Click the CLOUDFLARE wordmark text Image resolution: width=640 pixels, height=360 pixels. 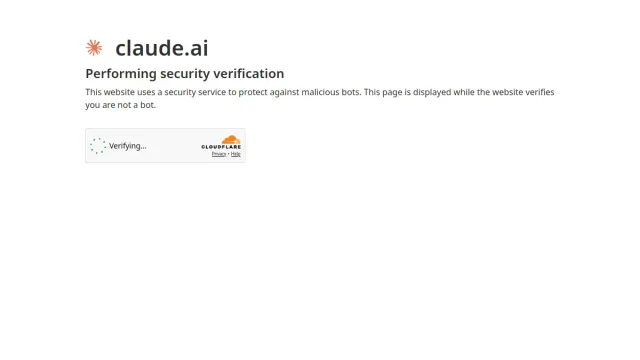pyautogui.click(x=221, y=147)
